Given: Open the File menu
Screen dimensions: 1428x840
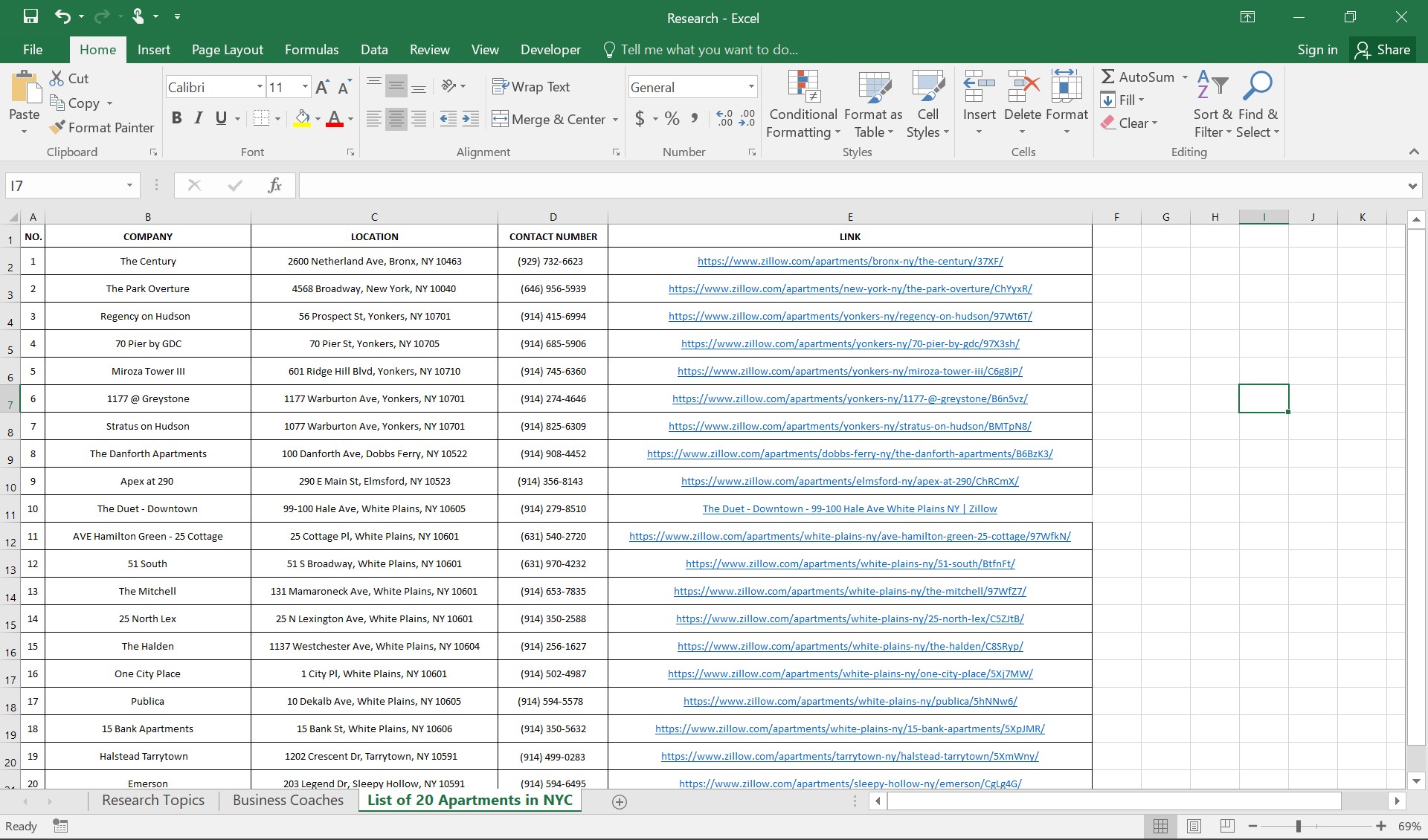Looking at the screenshot, I should (33, 50).
